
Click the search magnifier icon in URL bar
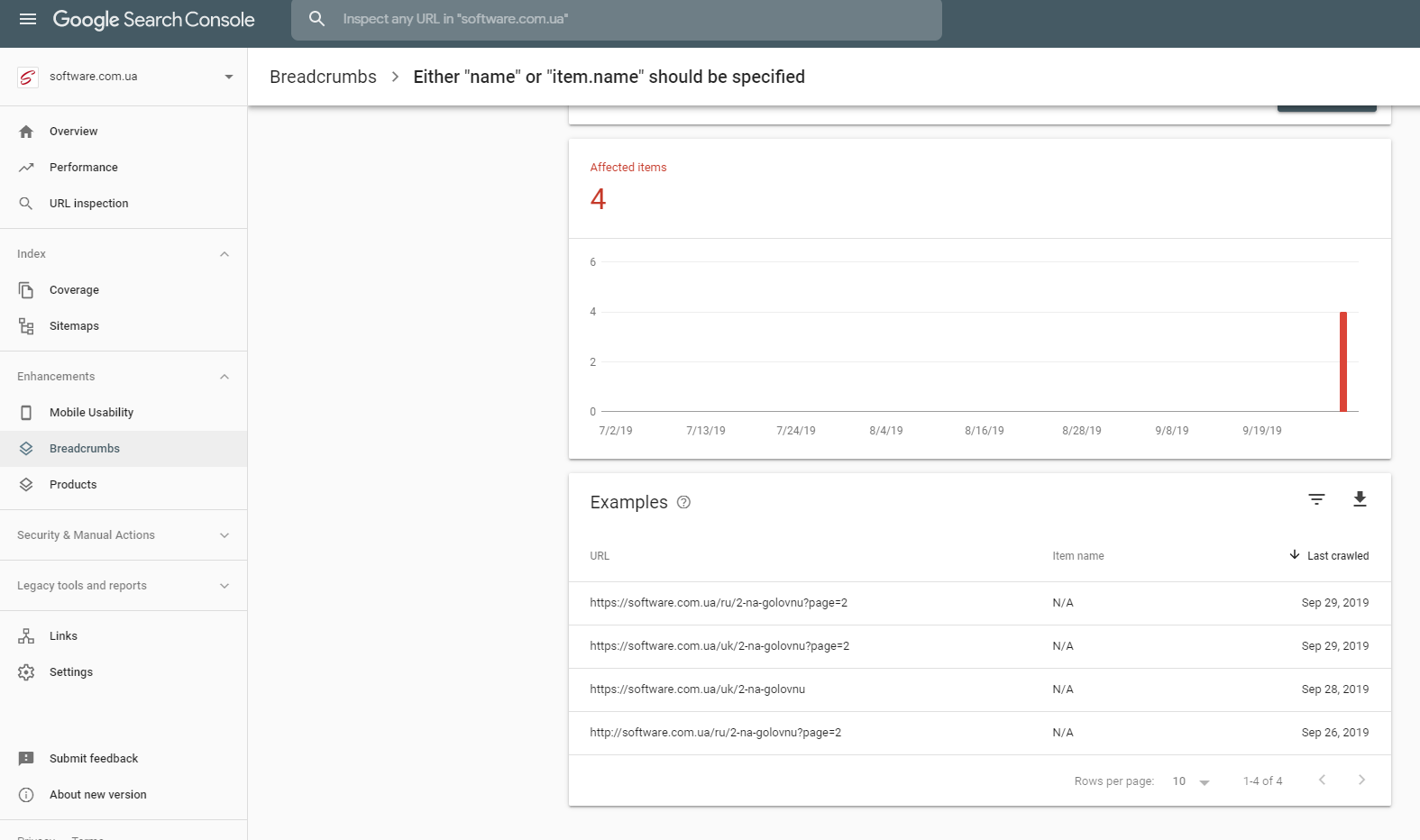tap(316, 19)
